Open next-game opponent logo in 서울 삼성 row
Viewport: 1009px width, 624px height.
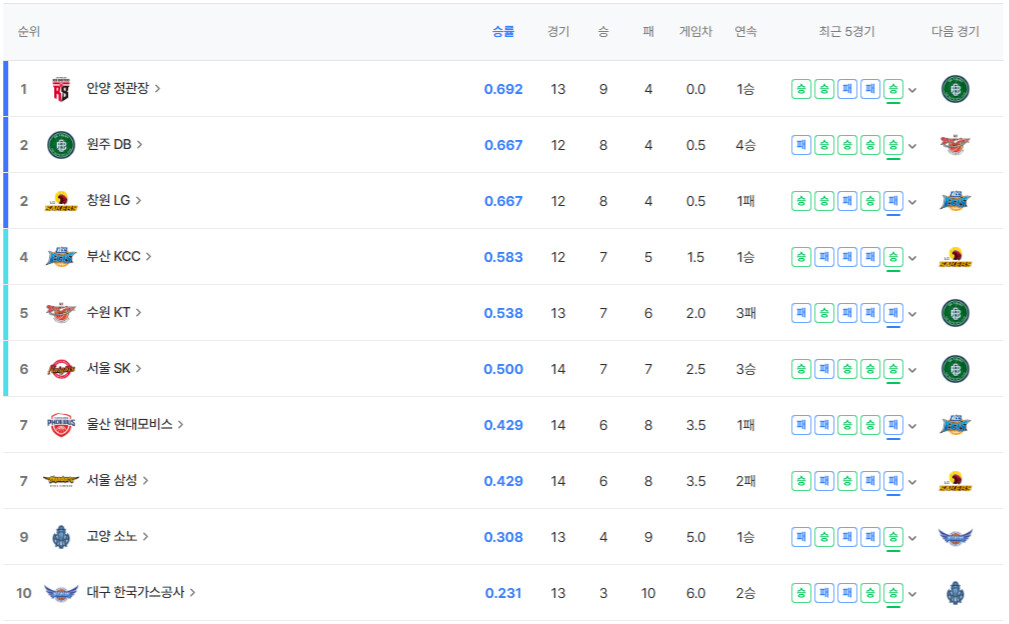click(955, 481)
